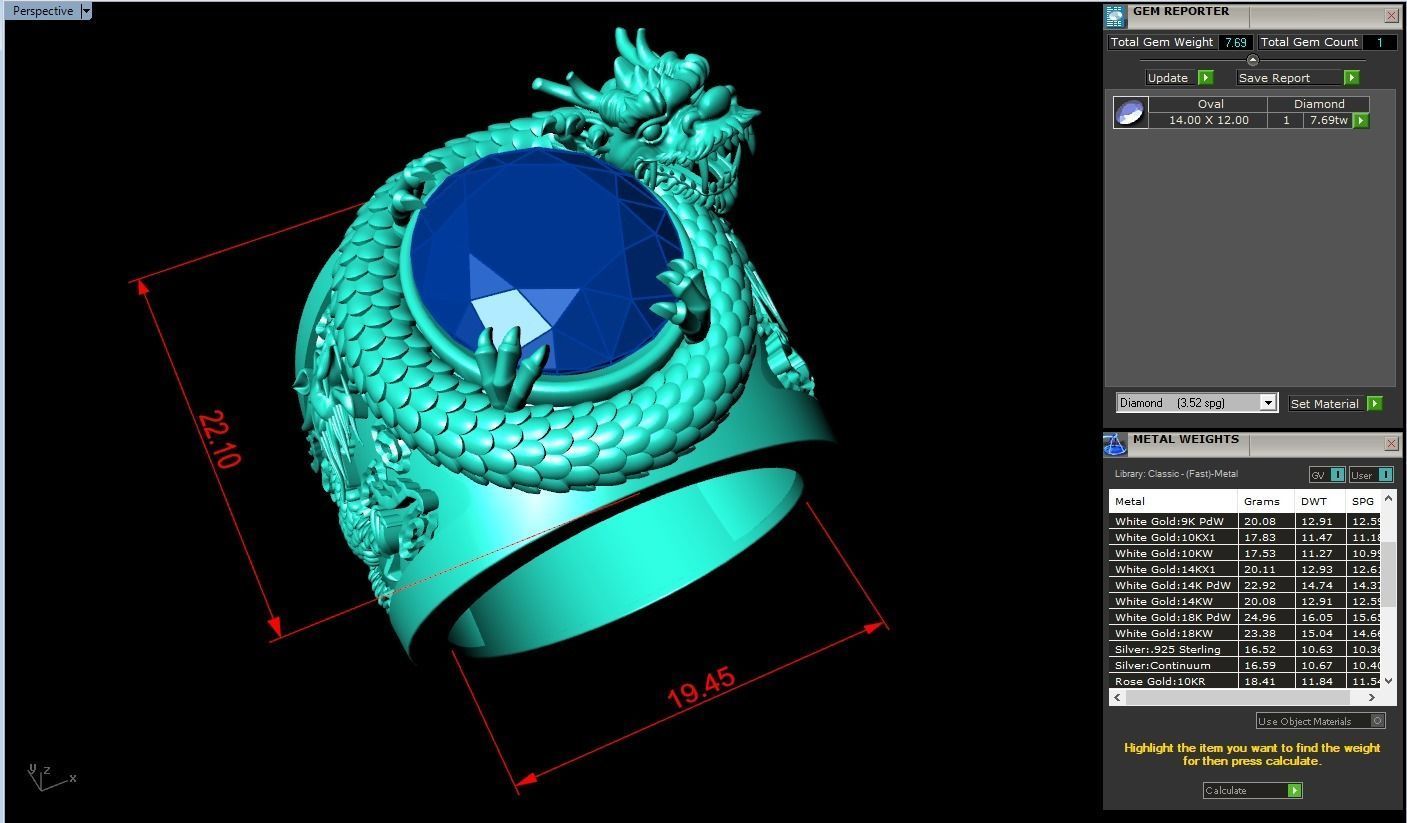Image resolution: width=1407 pixels, height=823 pixels.
Task: Click the 24.96 grams value for 18K PdW
Action: 1261,617
